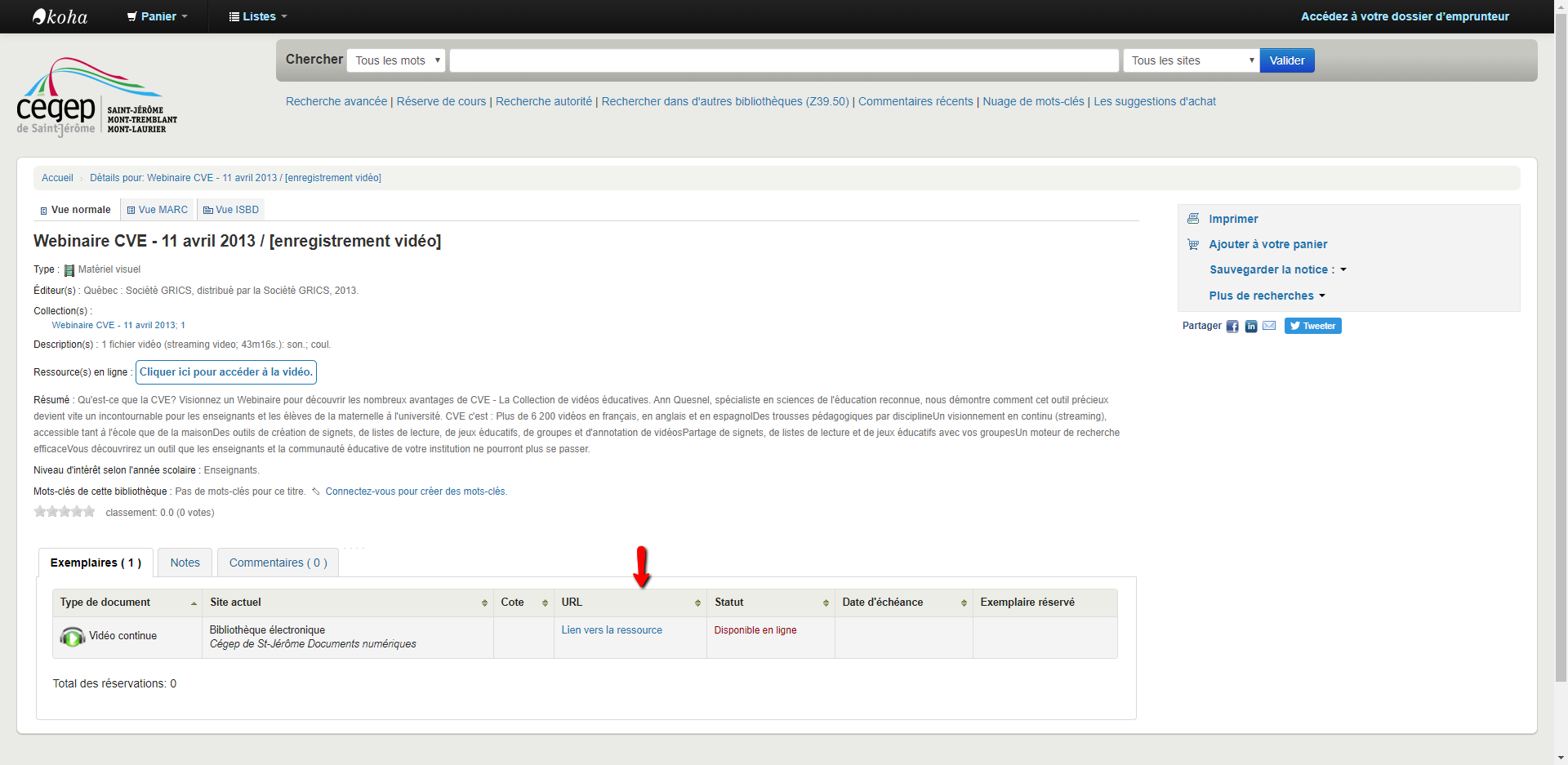Screen dimensions: 1568x765
Task: Click the Facebook share icon
Action: 1232,327
